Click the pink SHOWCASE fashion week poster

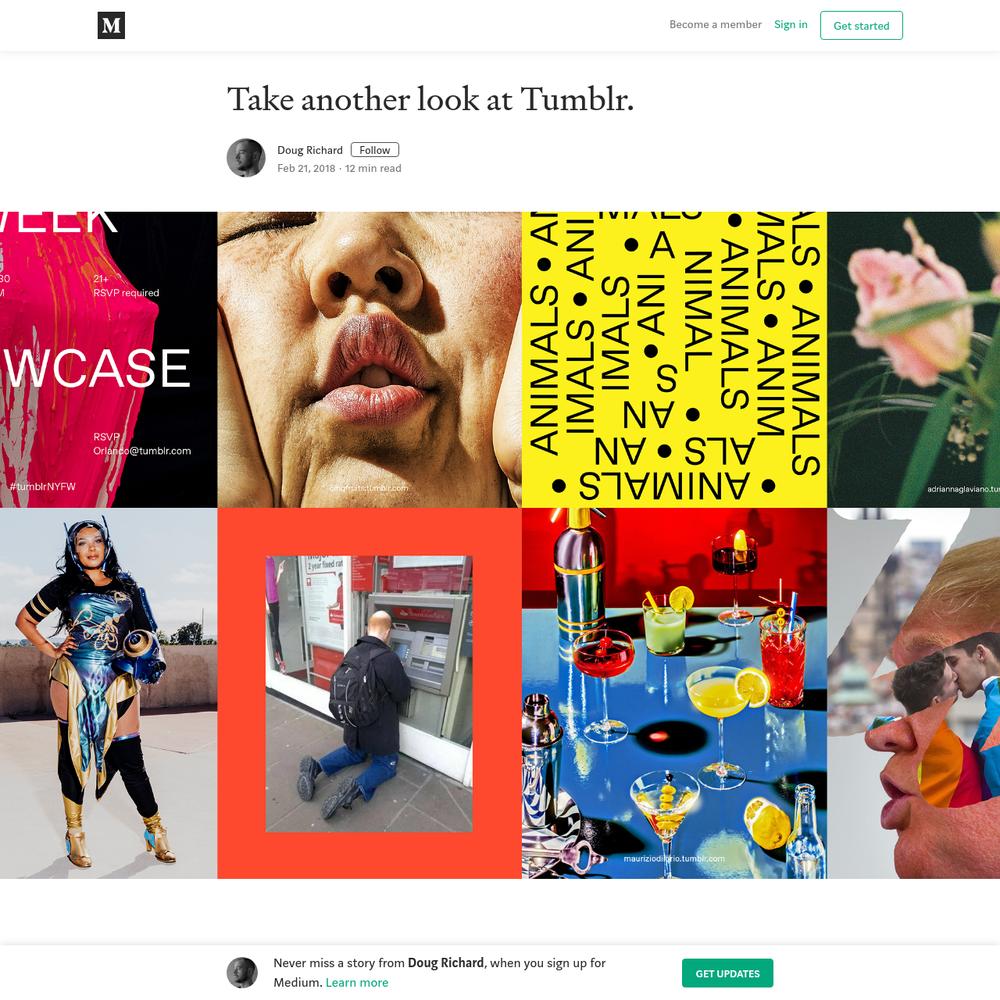pos(108,360)
